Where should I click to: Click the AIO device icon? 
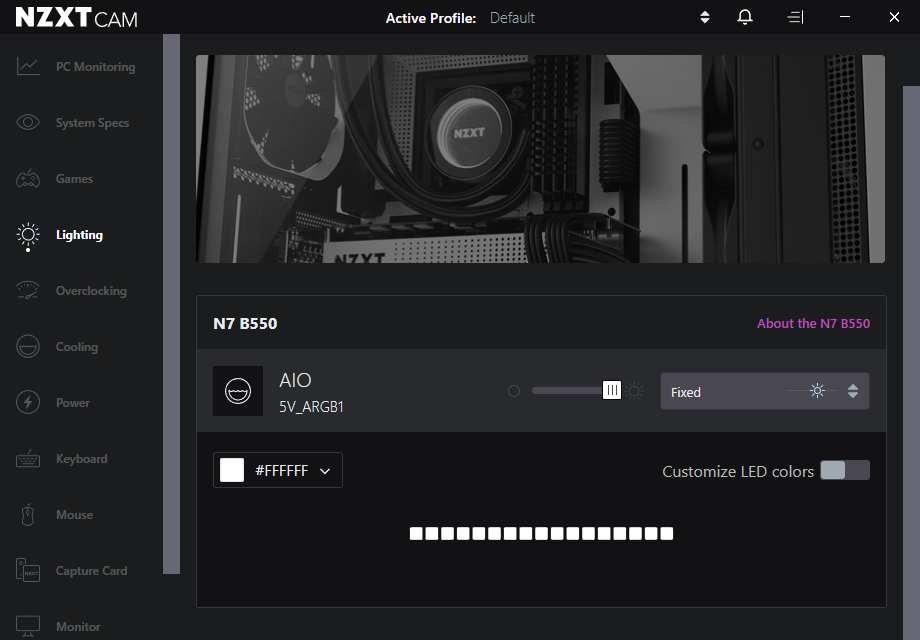238,391
